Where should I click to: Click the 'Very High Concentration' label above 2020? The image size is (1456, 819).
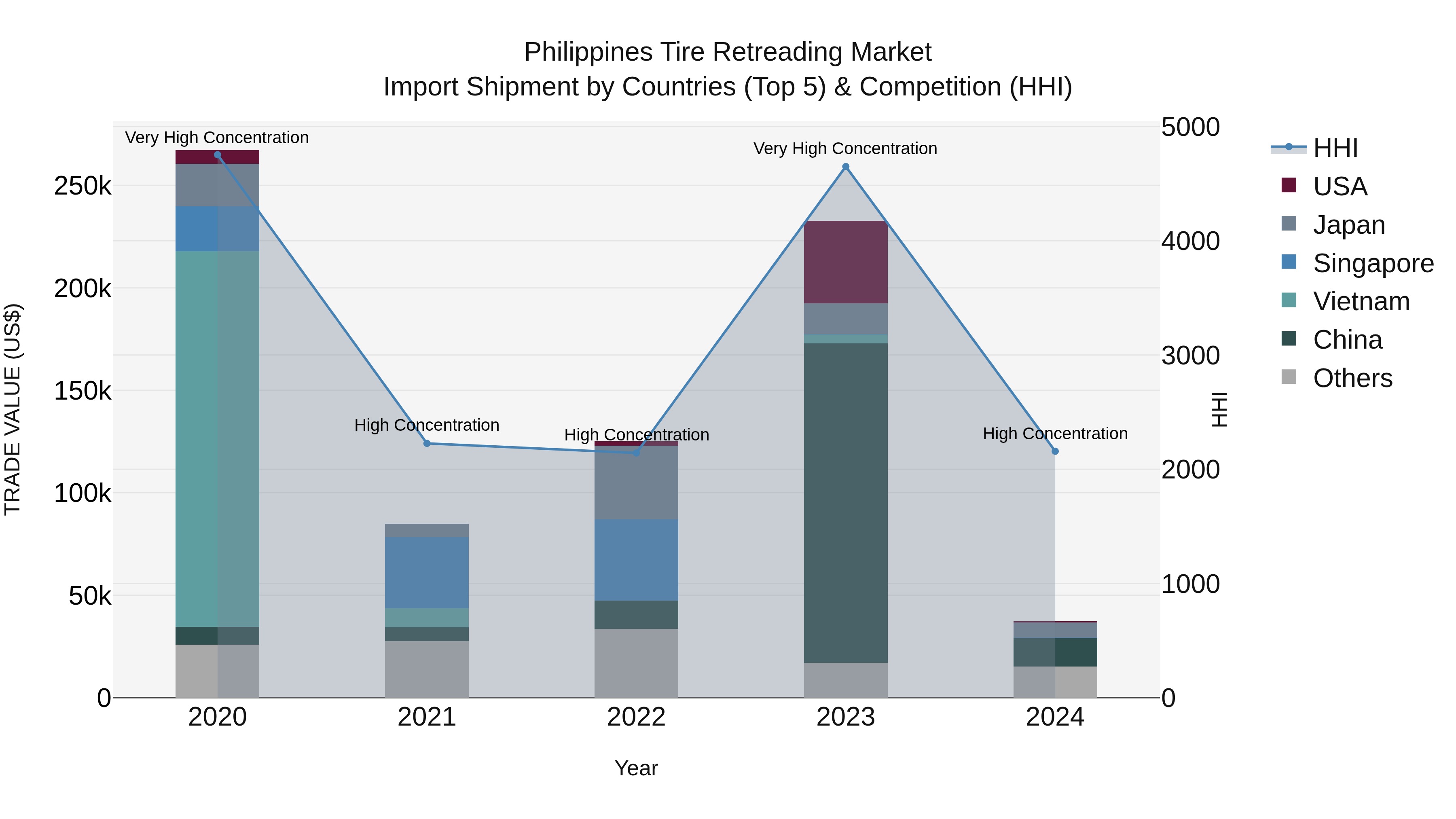pyautogui.click(x=217, y=138)
